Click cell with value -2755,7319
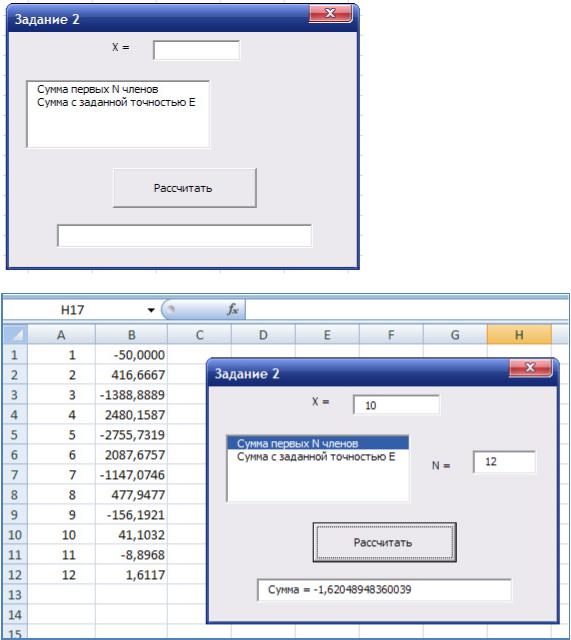 coord(131,435)
